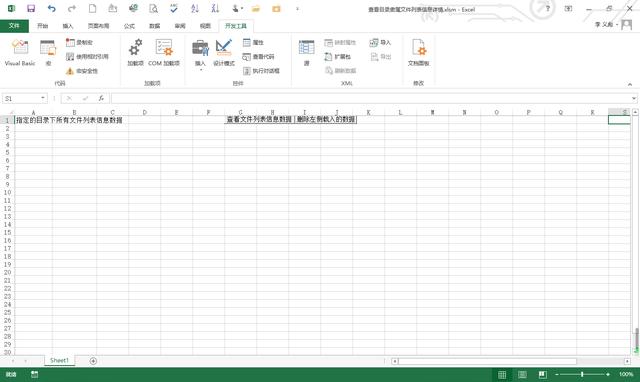
Task: Switch to Page Break Preview view
Action: (x=542, y=374)
